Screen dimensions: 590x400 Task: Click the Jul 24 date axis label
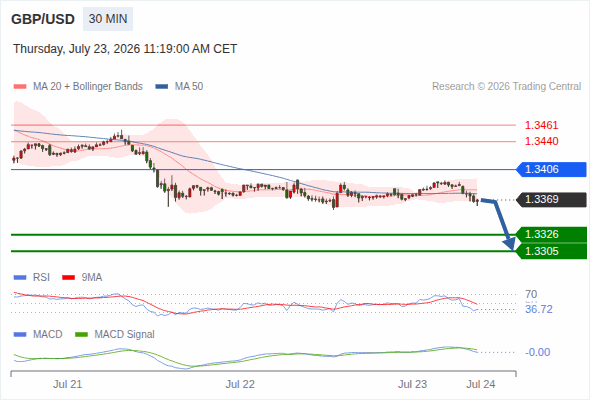coord(481,384)
